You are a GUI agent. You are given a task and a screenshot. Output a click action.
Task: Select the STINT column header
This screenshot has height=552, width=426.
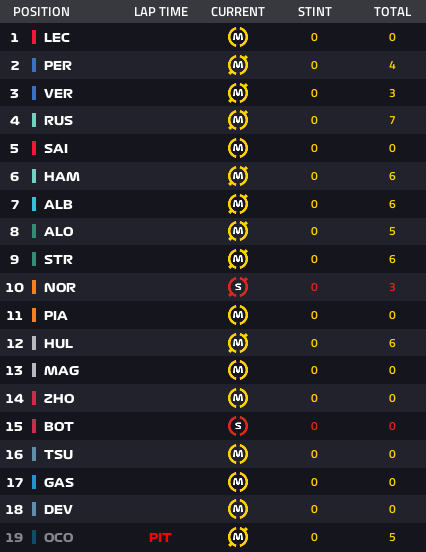coord(315,12)
